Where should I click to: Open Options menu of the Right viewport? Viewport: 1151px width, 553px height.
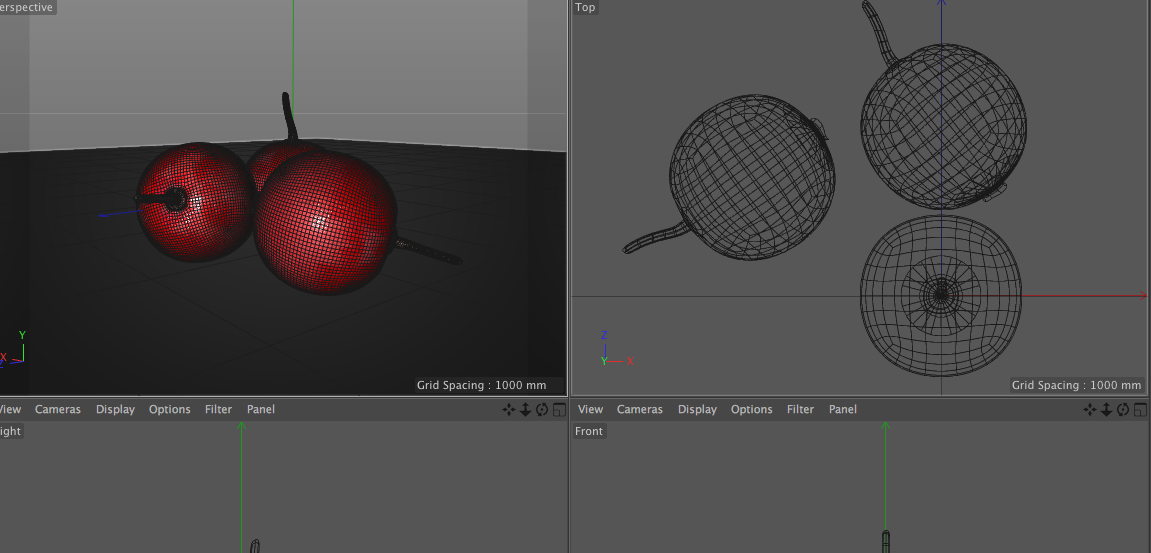click(x=170, y=409)
